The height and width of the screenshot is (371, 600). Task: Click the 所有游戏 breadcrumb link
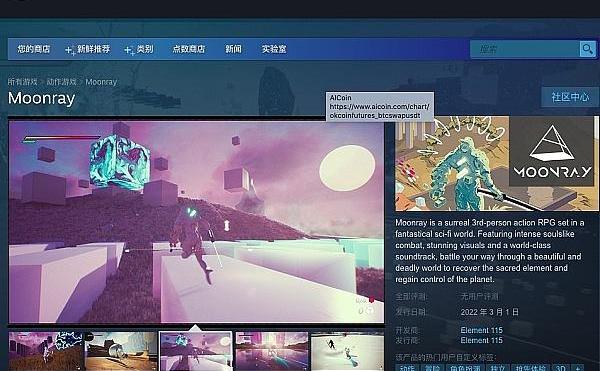(x=23, y=82)
